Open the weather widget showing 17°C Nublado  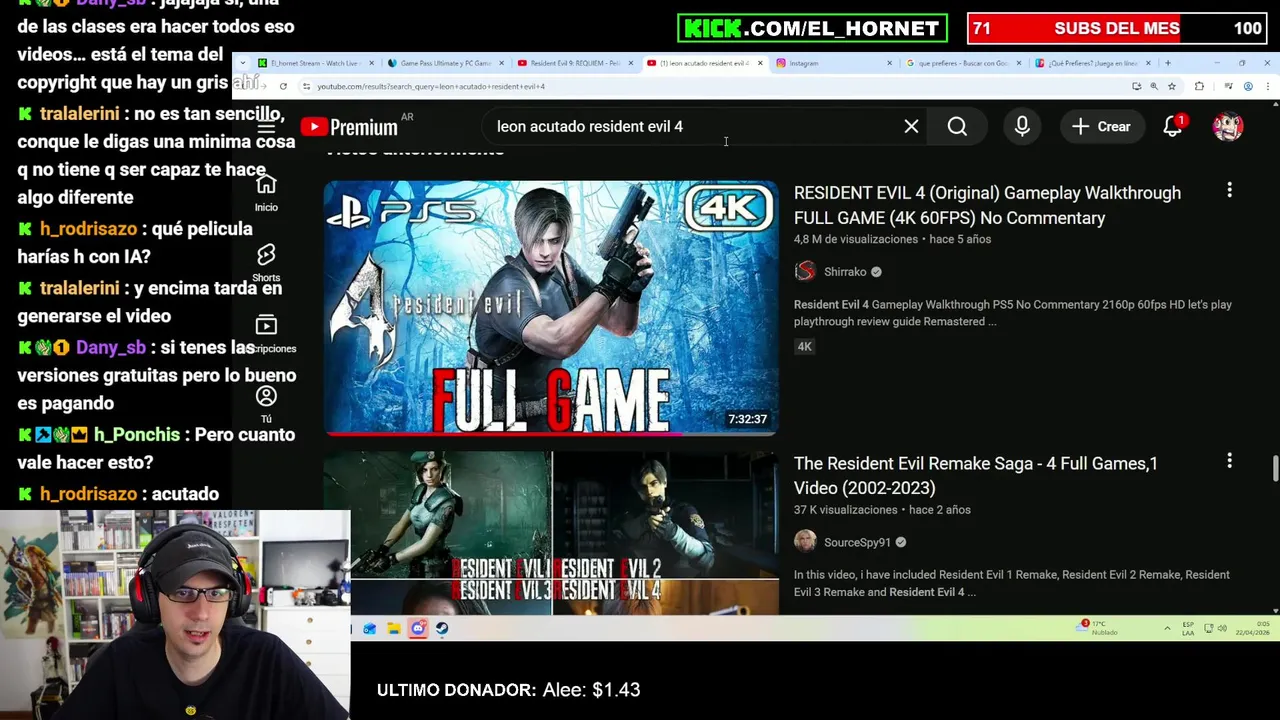pyautogui.click(x=1098, y=628)
